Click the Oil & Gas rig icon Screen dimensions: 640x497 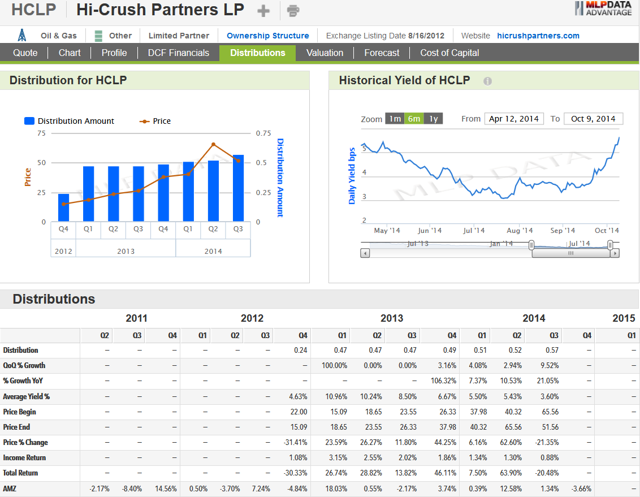(22, 36)
